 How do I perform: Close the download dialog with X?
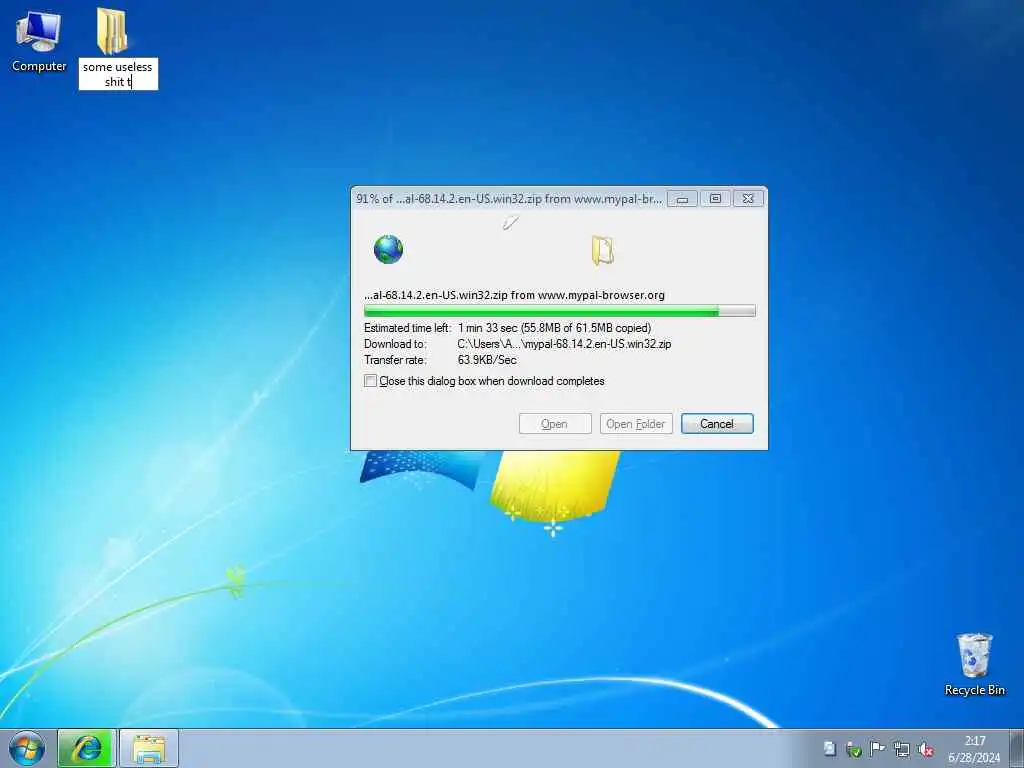click(x=748, y=199)
